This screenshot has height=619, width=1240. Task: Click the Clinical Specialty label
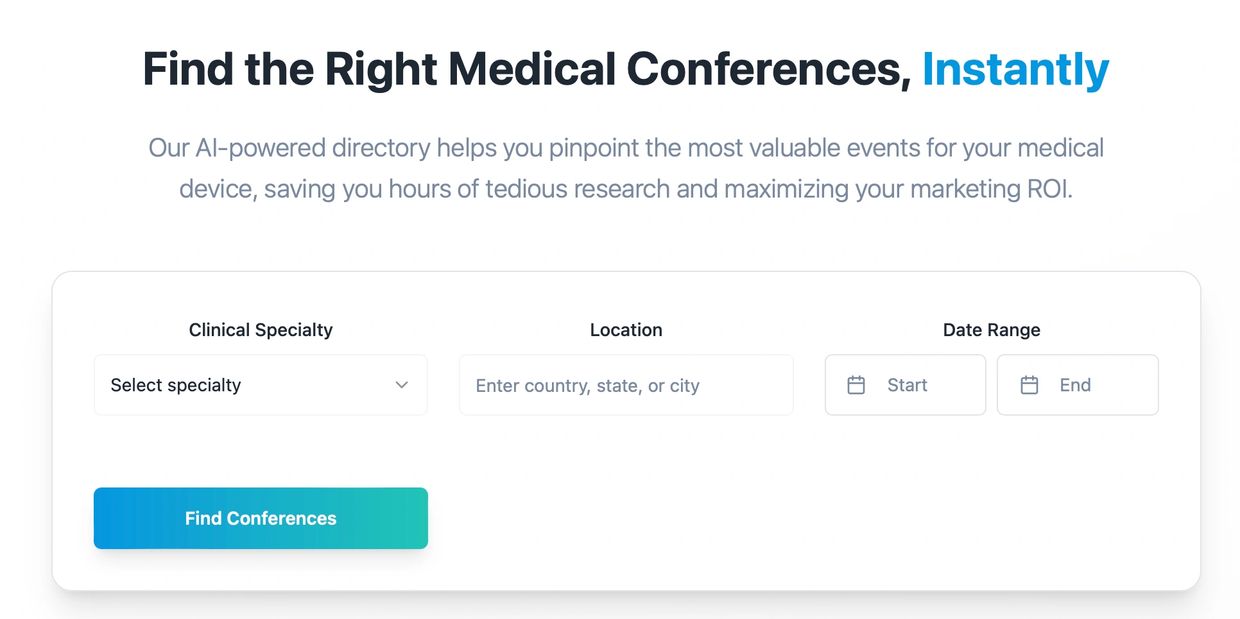(260, 330)
